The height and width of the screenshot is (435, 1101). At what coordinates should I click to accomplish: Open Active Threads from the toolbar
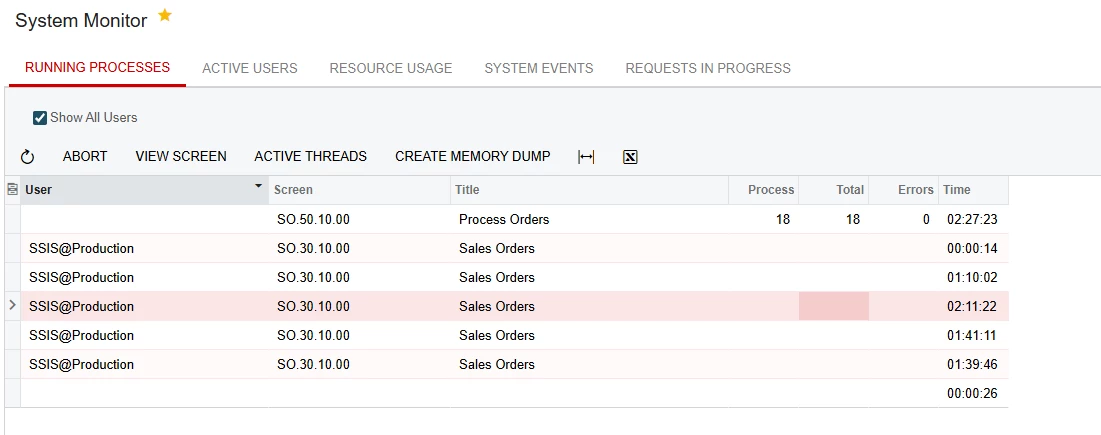[x=310, y=156]
